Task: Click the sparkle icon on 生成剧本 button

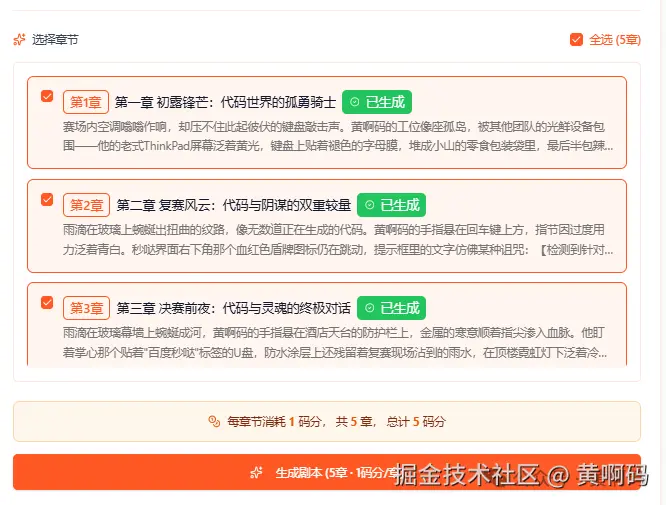Action: pyautogui.click(x=257, y=472)
